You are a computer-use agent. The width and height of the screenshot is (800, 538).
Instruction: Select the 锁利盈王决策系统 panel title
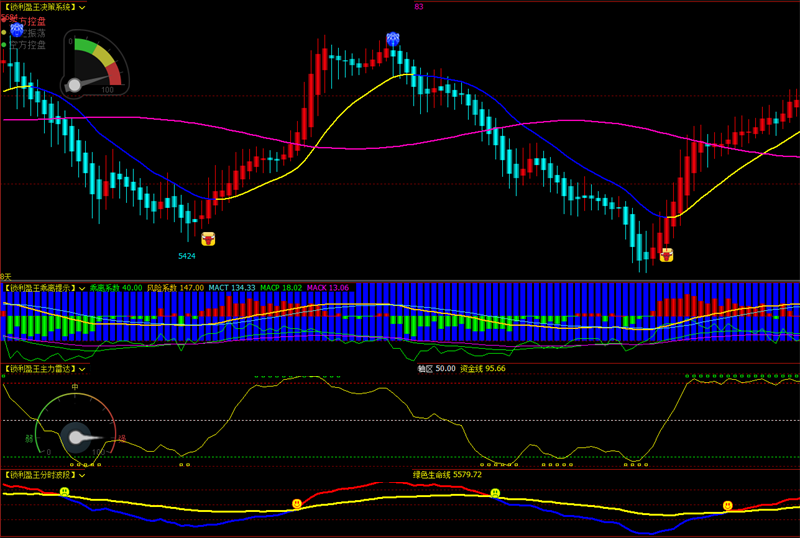pos(40,8)
